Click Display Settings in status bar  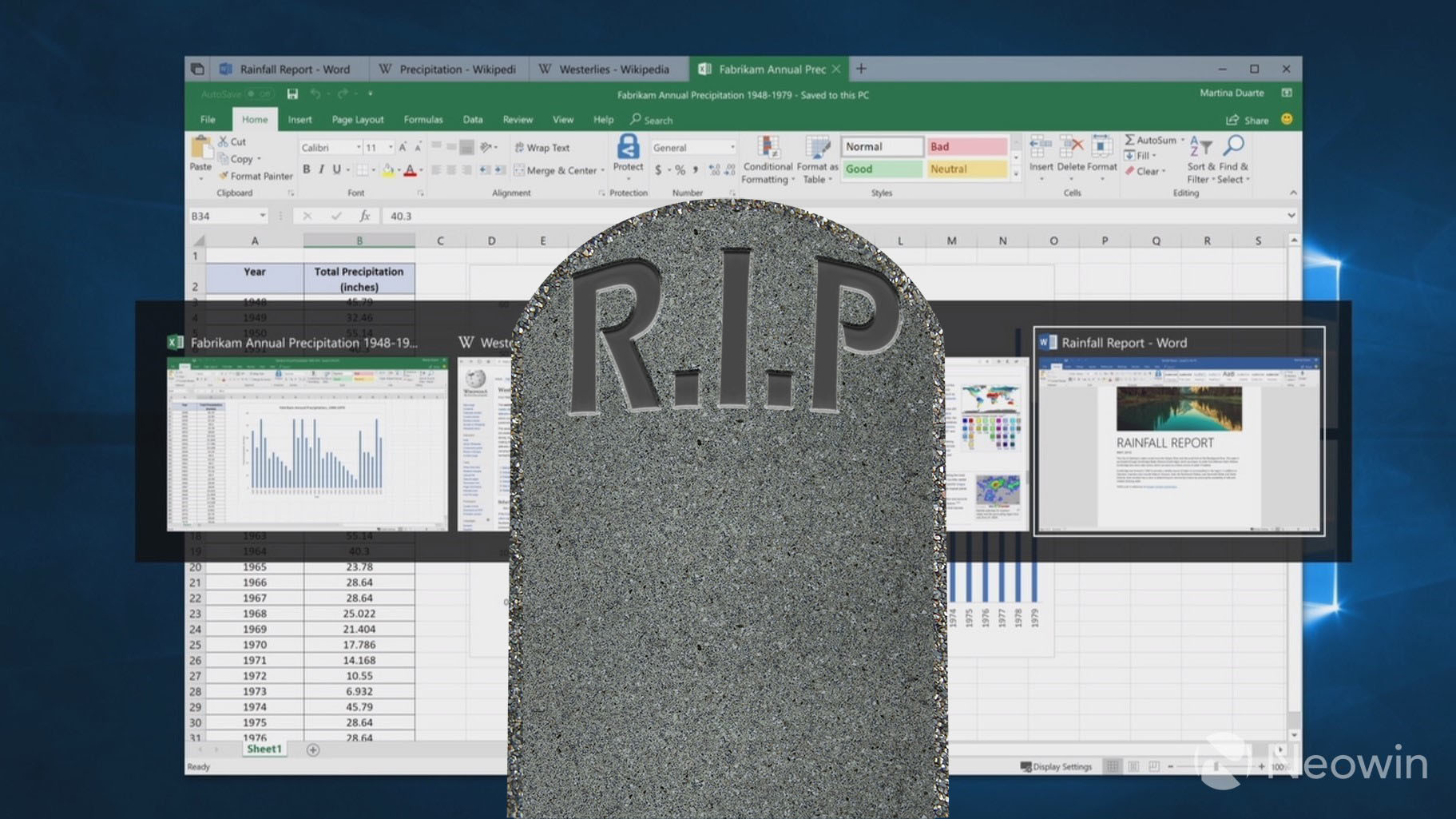click(1056, 766)
